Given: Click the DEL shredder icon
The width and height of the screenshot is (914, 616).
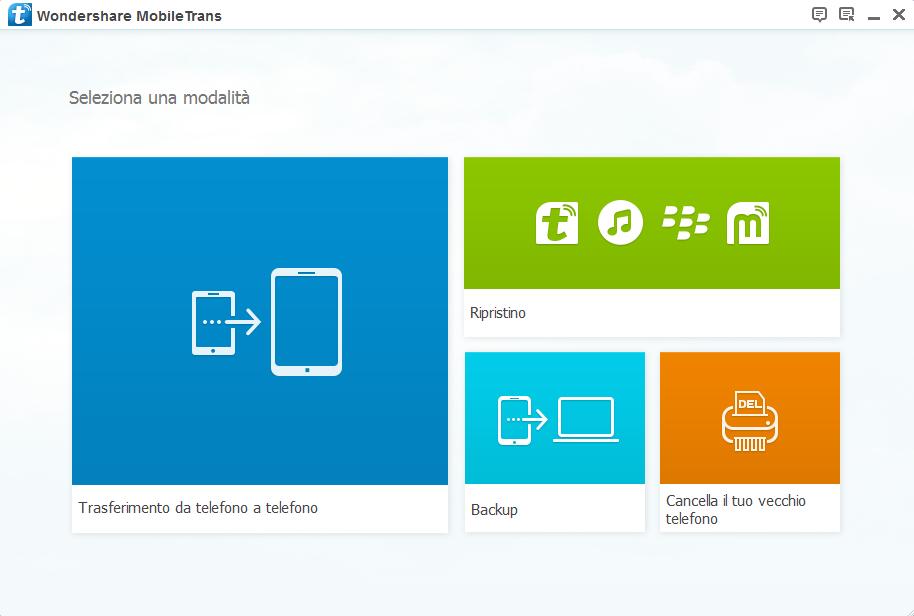Looking at the screenshot, I should (749, 418).
